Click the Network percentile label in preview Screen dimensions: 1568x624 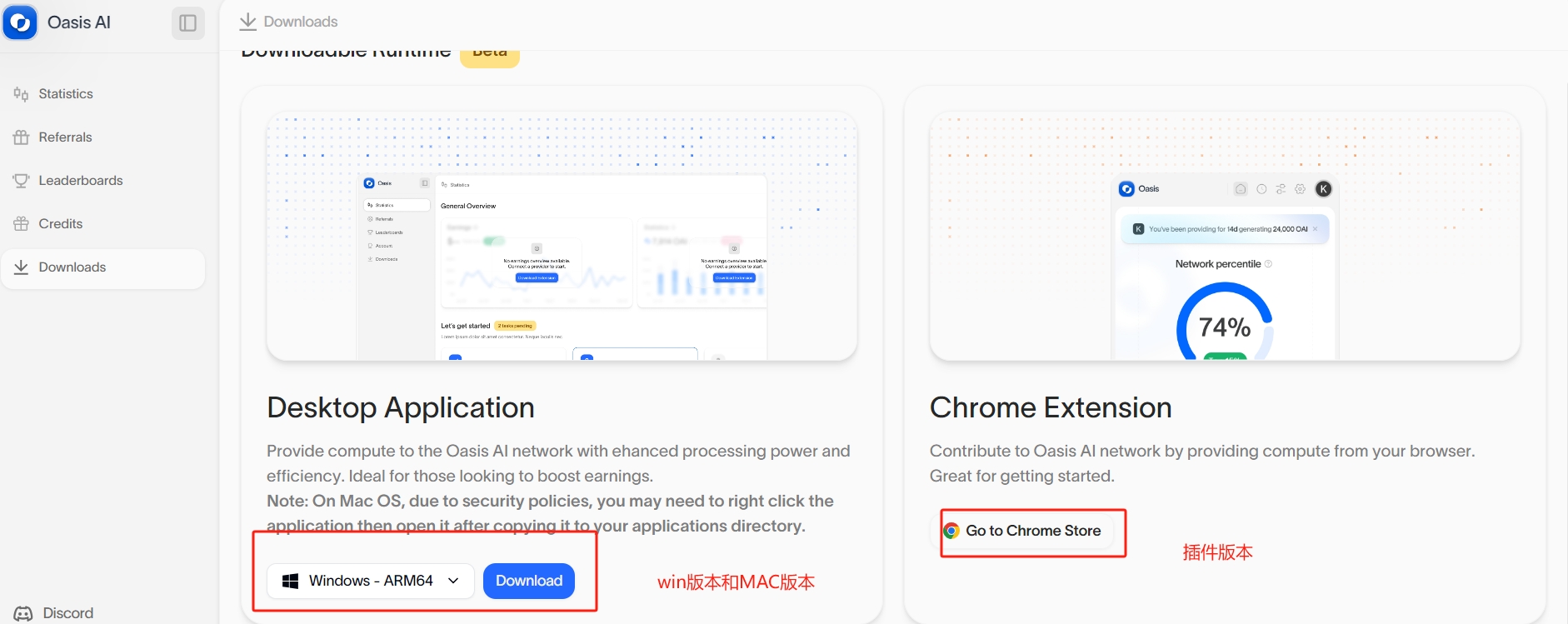1218,264
